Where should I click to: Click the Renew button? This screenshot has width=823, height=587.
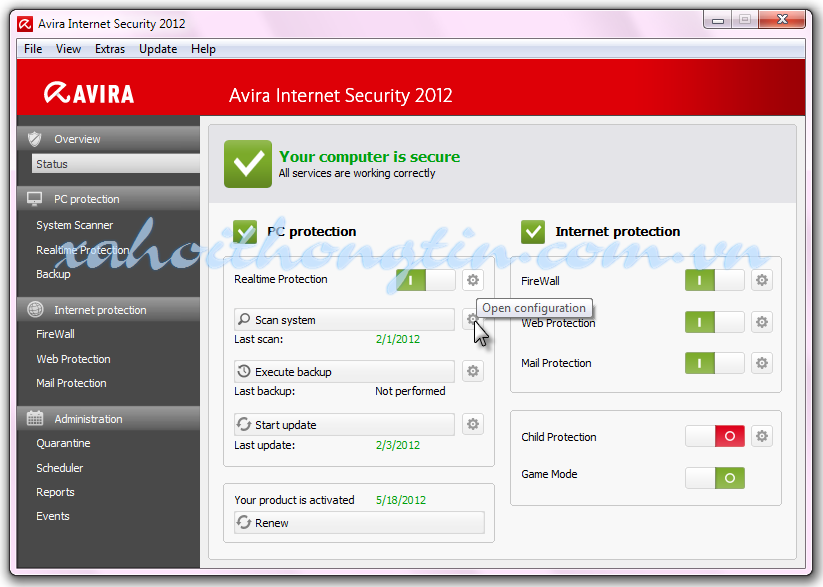point(359,522)
